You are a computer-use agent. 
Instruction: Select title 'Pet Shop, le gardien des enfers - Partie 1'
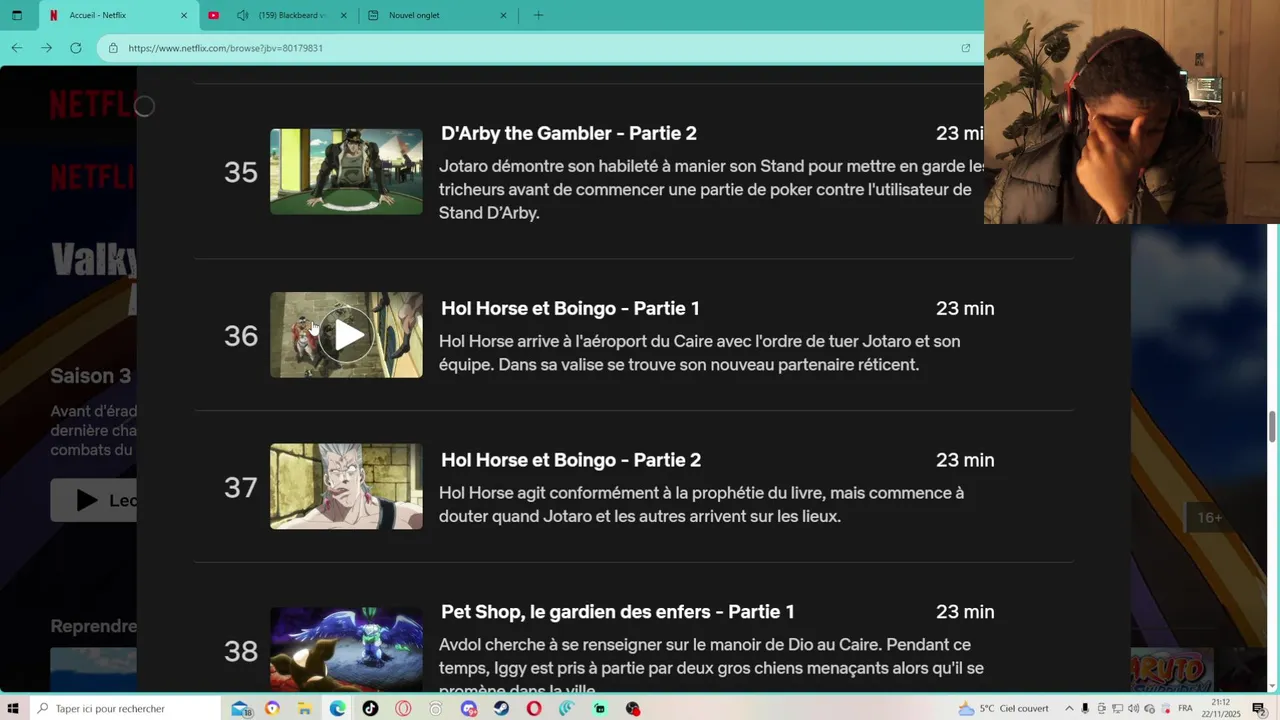tap(618, 611)
